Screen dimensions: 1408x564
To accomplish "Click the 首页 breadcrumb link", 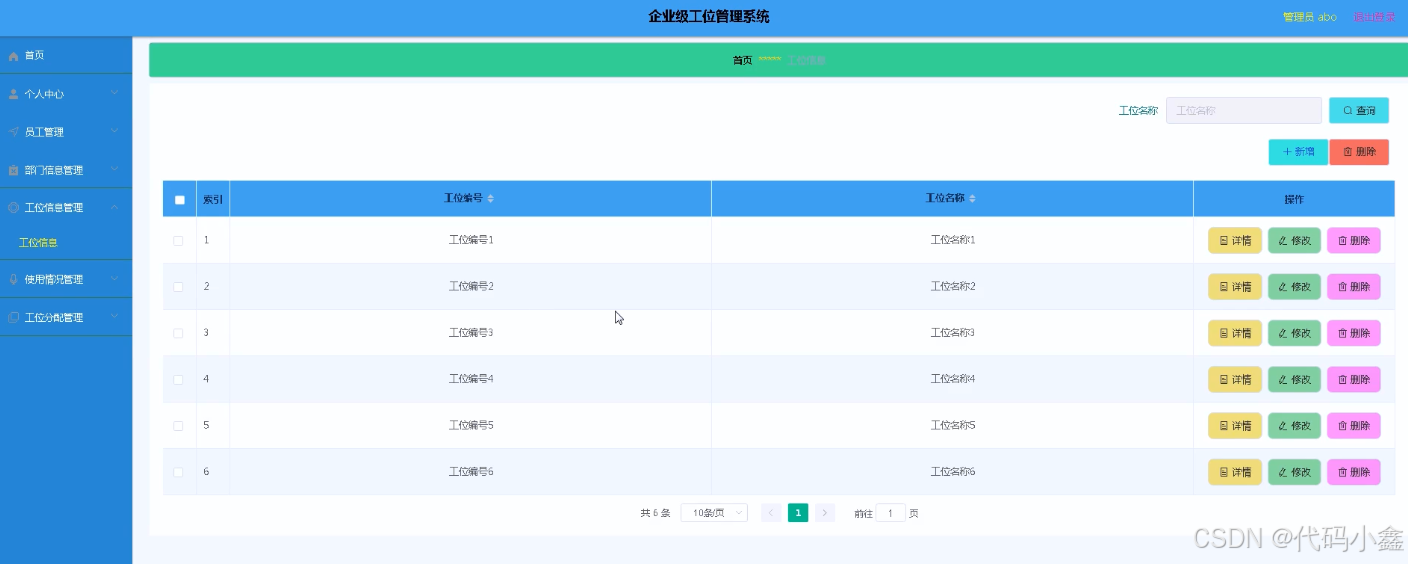I will 742,61.
